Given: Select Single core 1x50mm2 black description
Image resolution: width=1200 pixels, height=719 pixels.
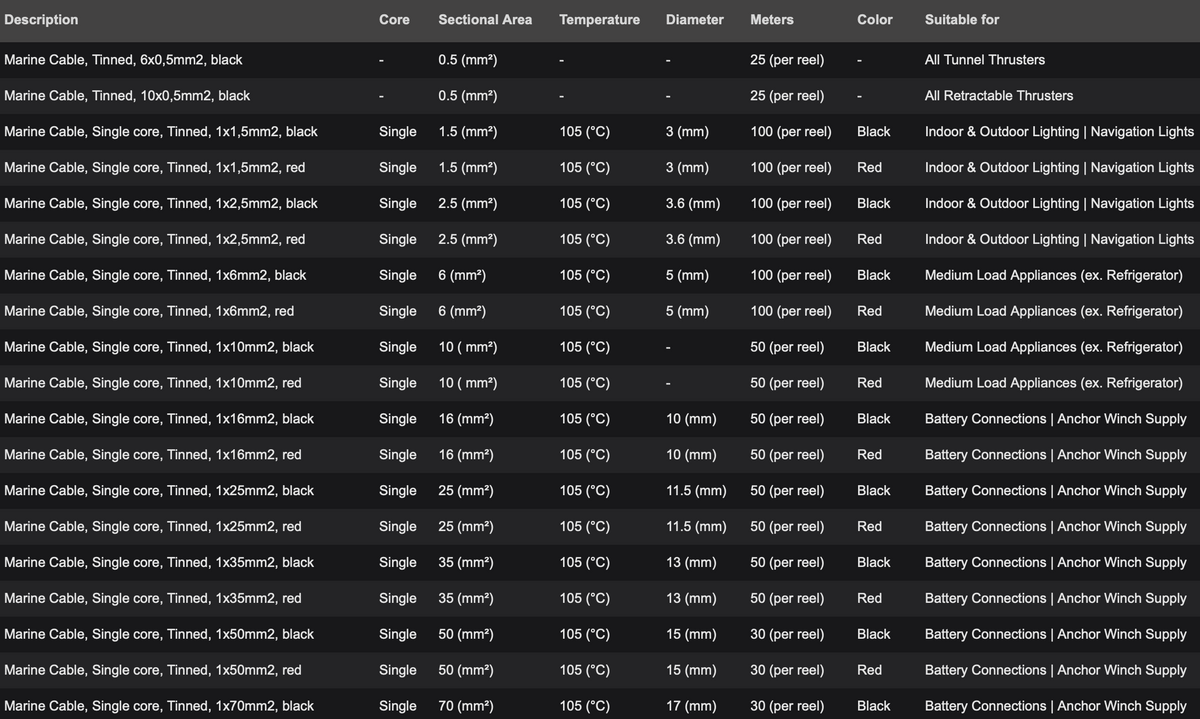Looking at the screenshot, I should 159,634.
